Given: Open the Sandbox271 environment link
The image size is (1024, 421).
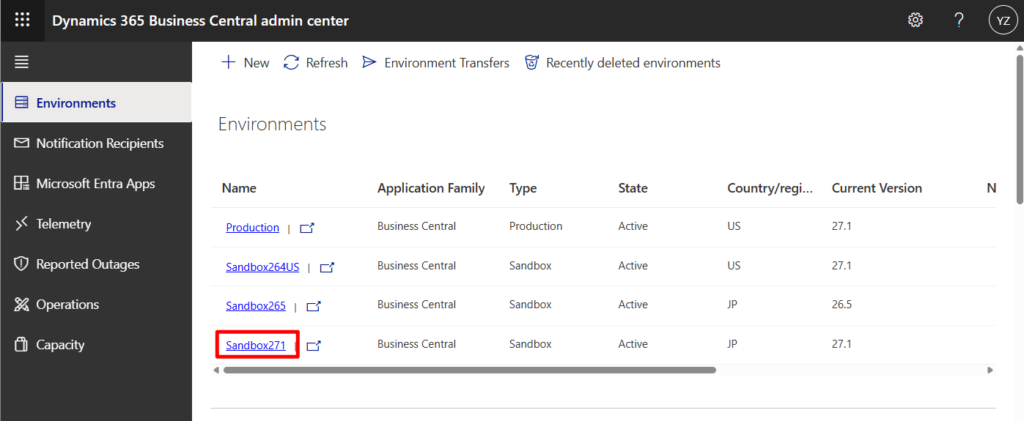Looking at the screenshot, I should point(256,345).
